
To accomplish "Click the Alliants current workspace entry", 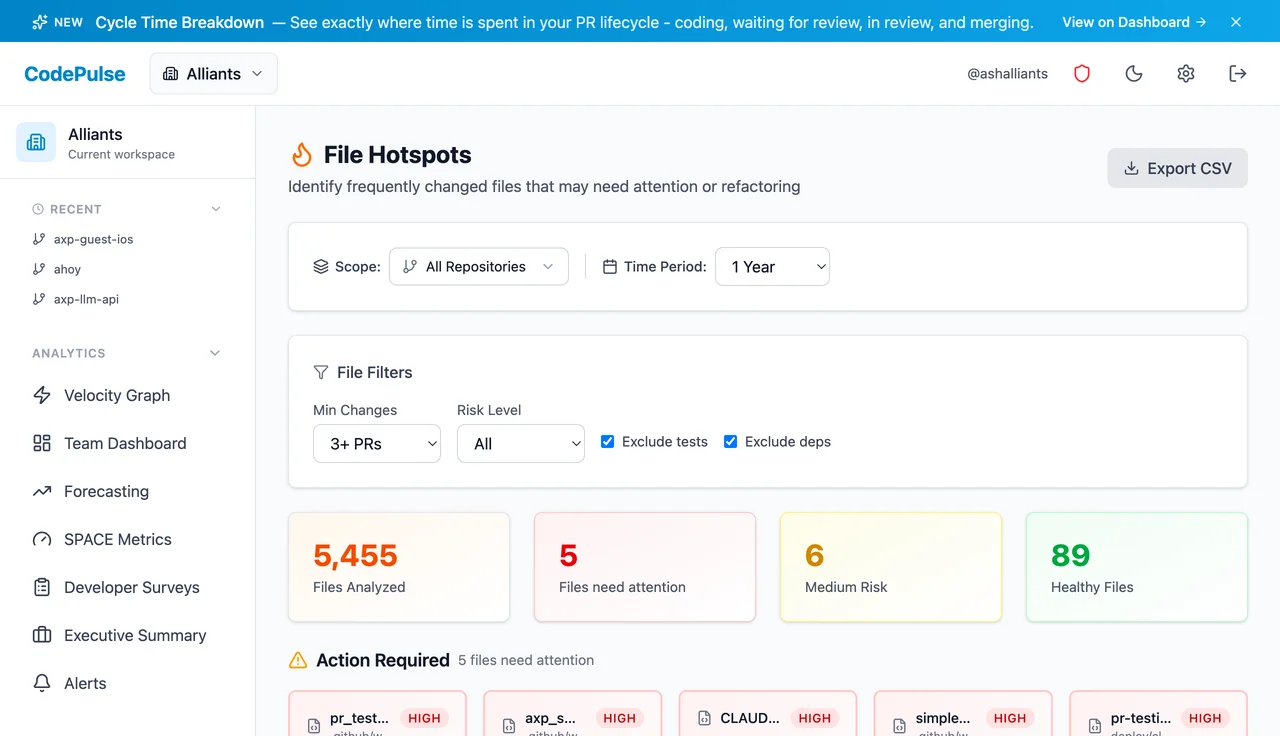I will point(128,142).
